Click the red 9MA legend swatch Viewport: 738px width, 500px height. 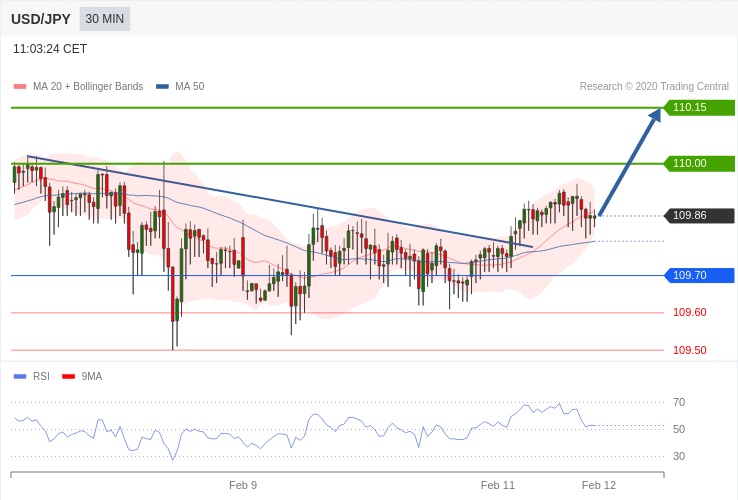68,377
